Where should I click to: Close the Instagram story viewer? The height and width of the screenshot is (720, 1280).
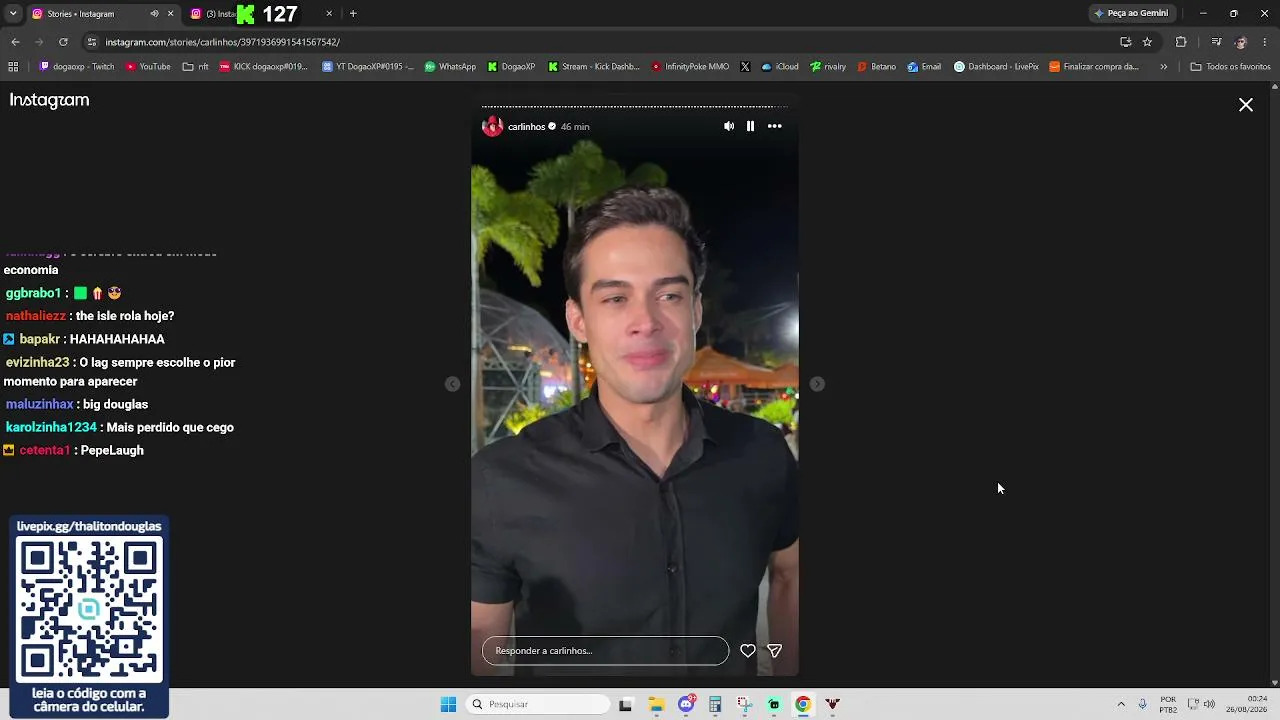pyautogui.click(x=1246, y=105)
